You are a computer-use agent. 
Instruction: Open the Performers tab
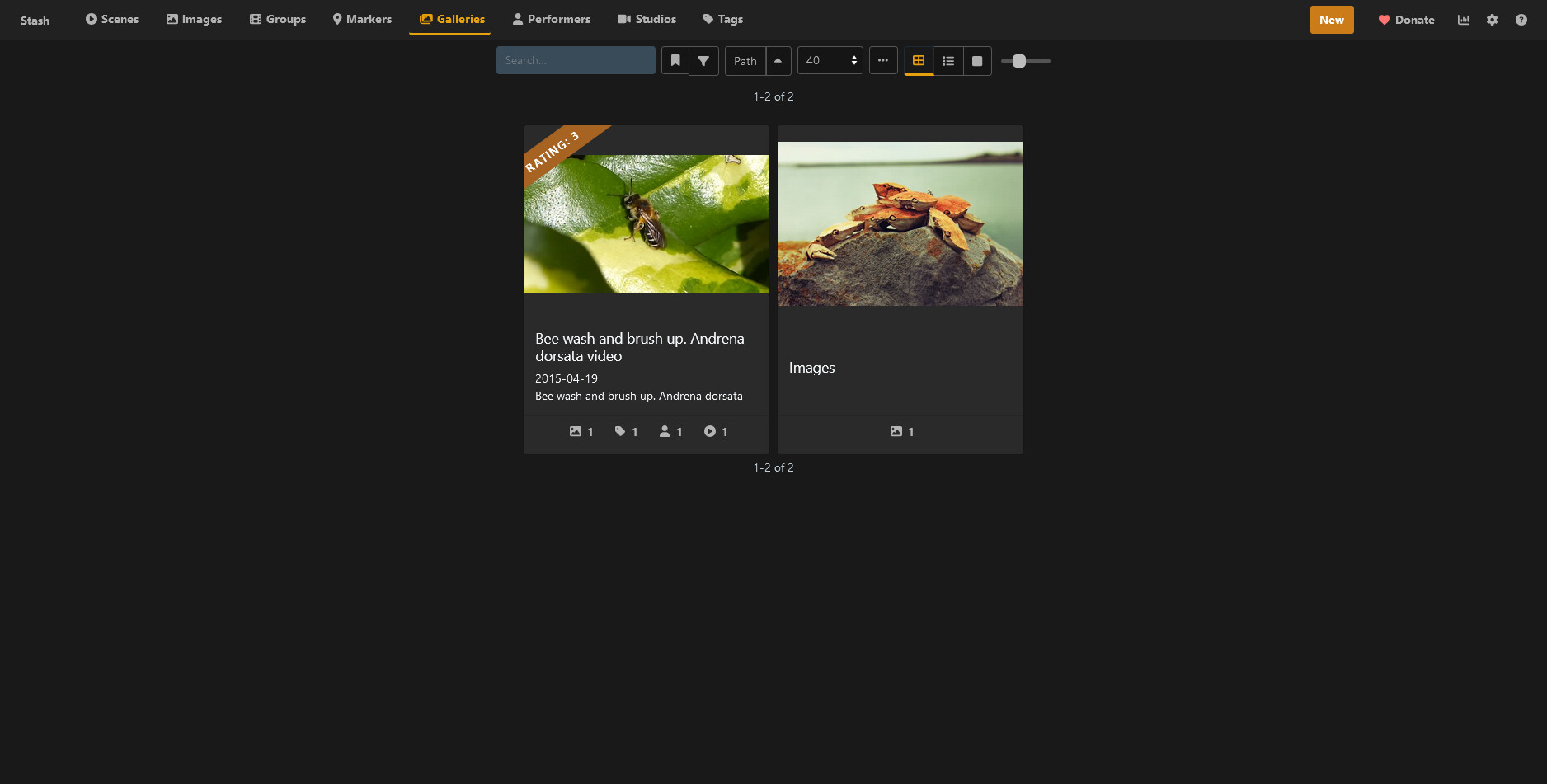tap(551, 19)
